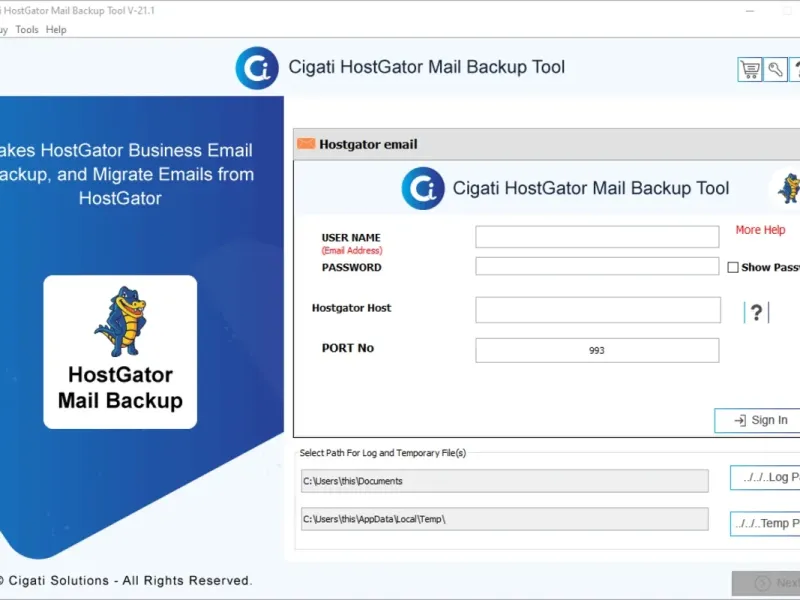
Task: Minimize the application window
Action: [x=749, y=11]
